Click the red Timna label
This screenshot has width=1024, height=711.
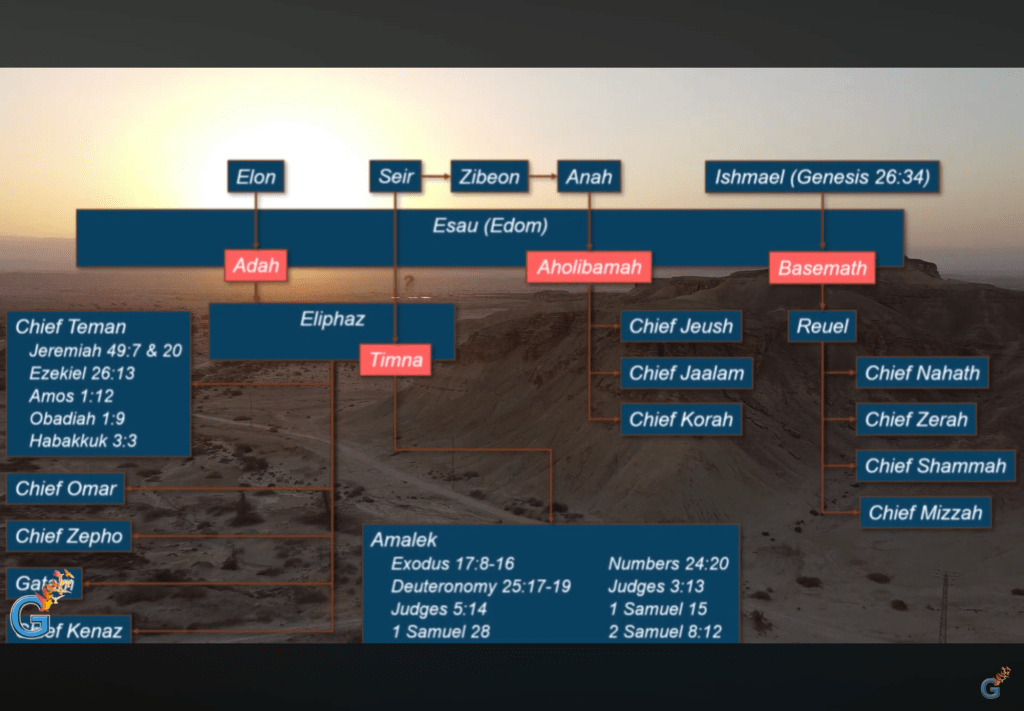tap(396, 359)
